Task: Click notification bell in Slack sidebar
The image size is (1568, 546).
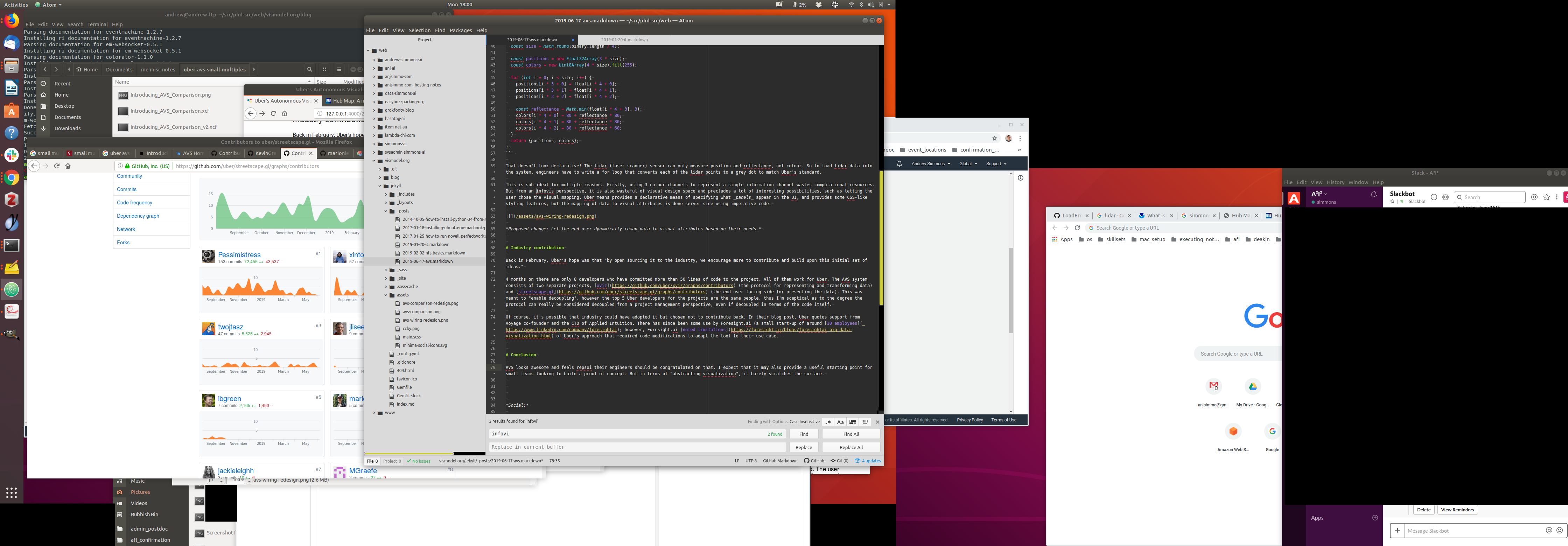Action: click(1373, 194)
